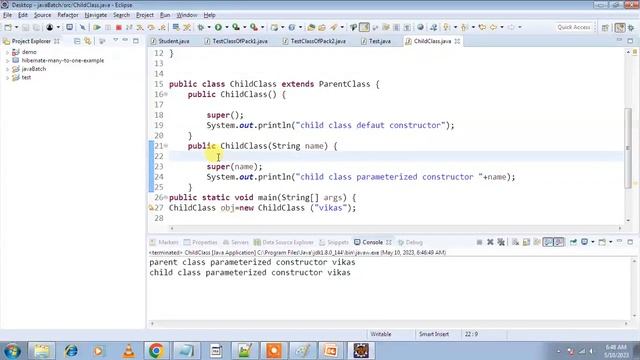Click the Writable status bar entry
640x360 pixels.
pyautogui.click(x=381, y=334)
